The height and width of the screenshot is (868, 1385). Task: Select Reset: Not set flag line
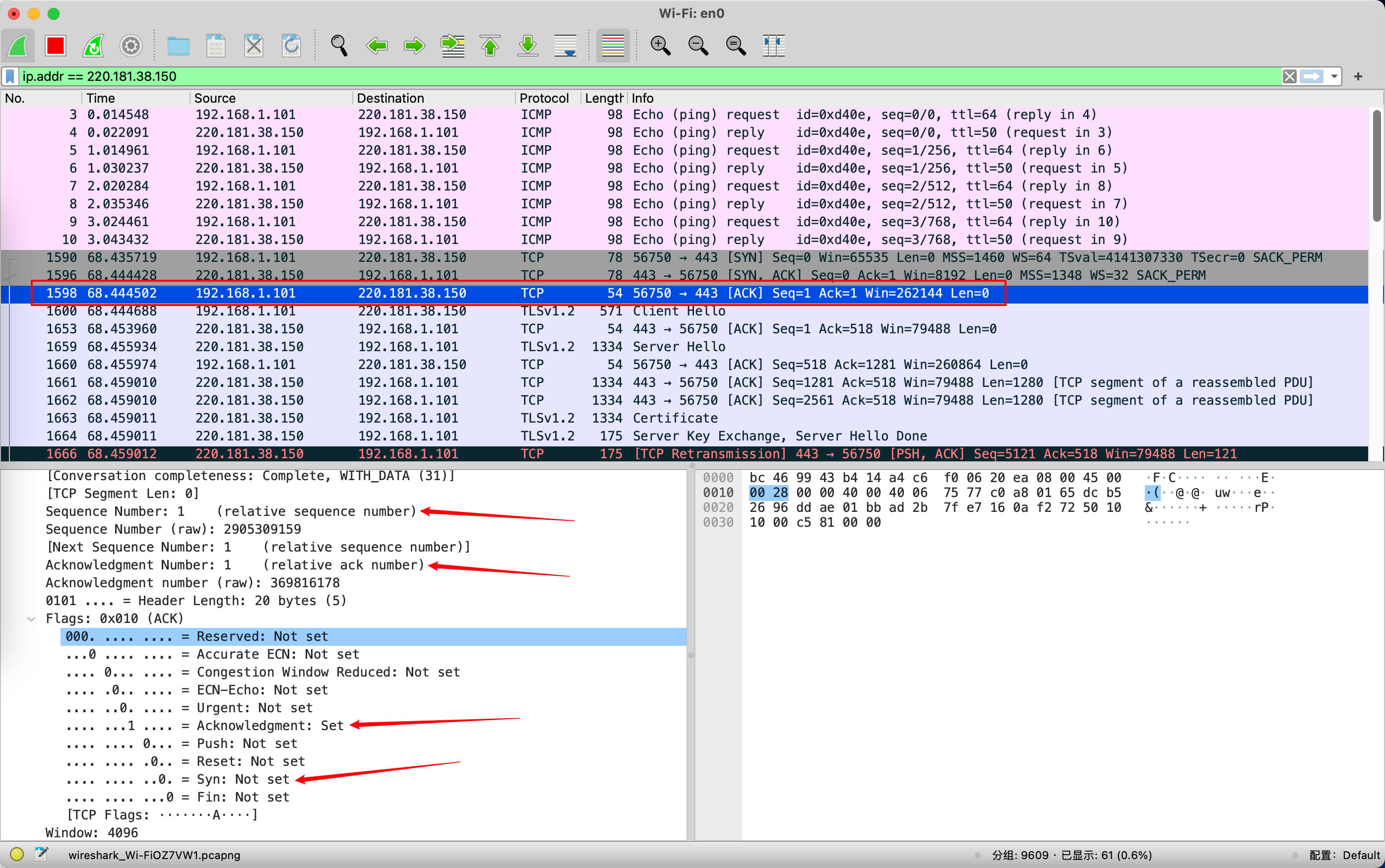[x=186, y=762]
